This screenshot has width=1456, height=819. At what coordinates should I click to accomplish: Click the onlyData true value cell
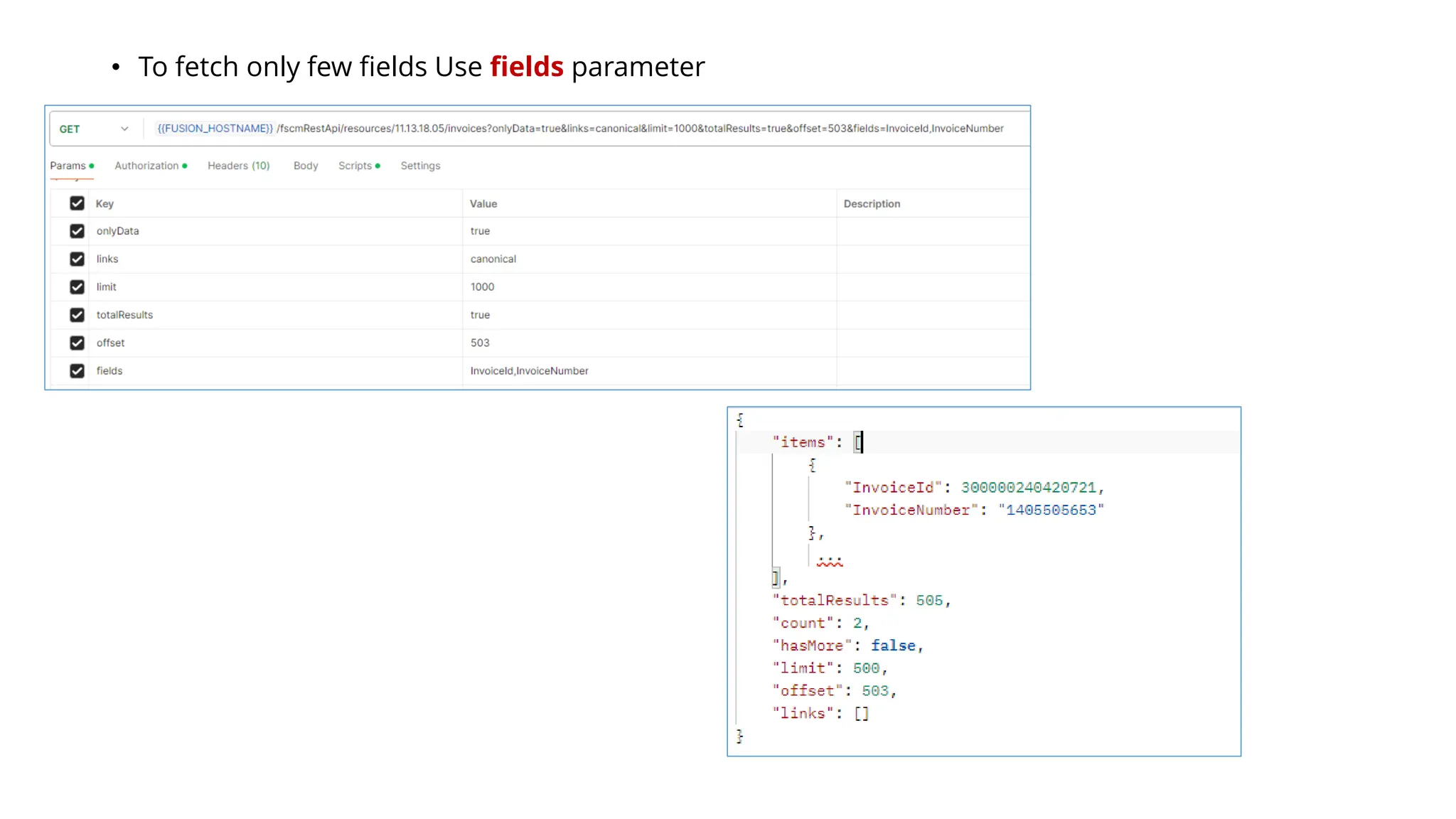point(649,231)
